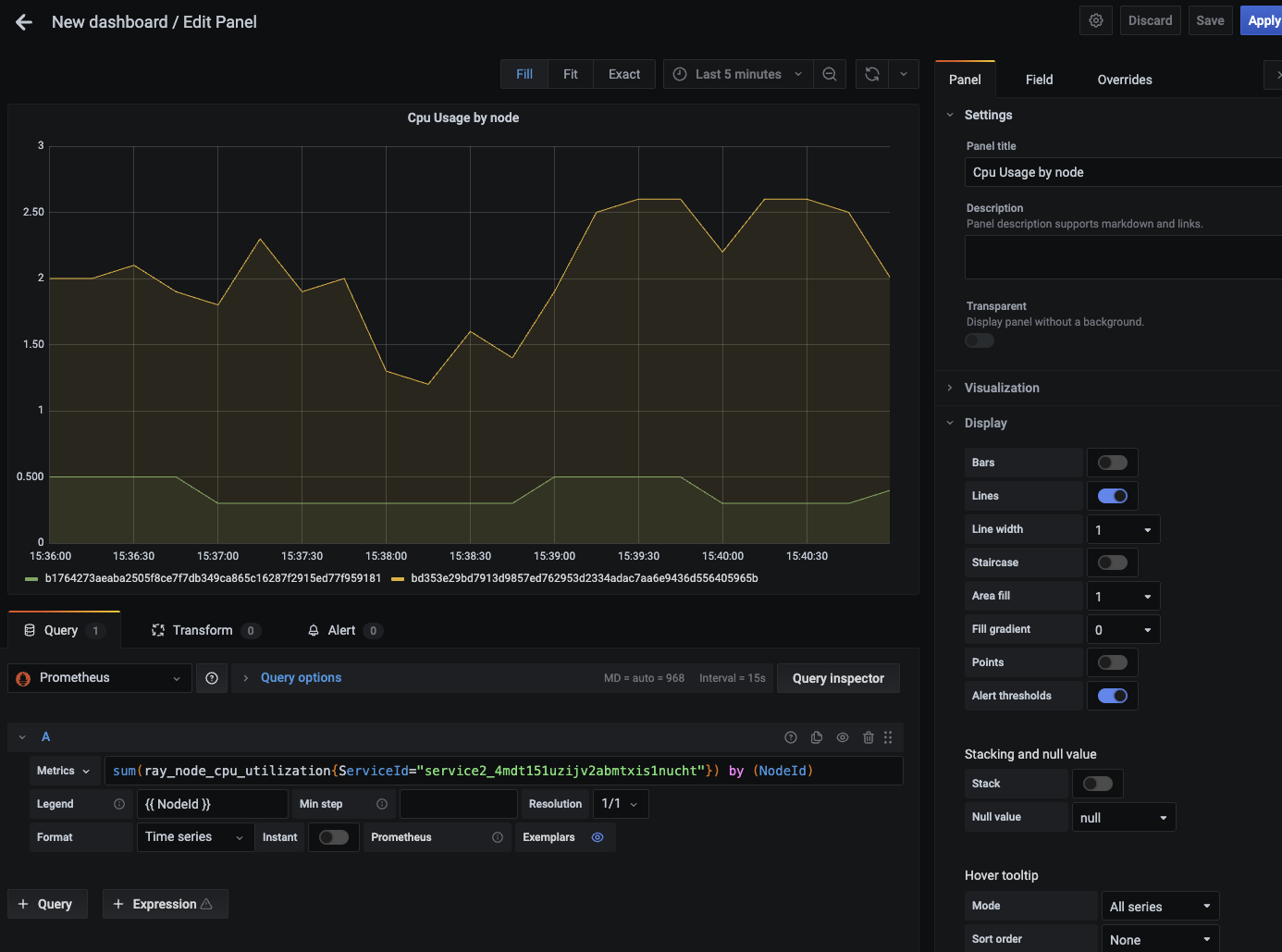Enable the Points toggle
1282x952 pixels.
1113,662
